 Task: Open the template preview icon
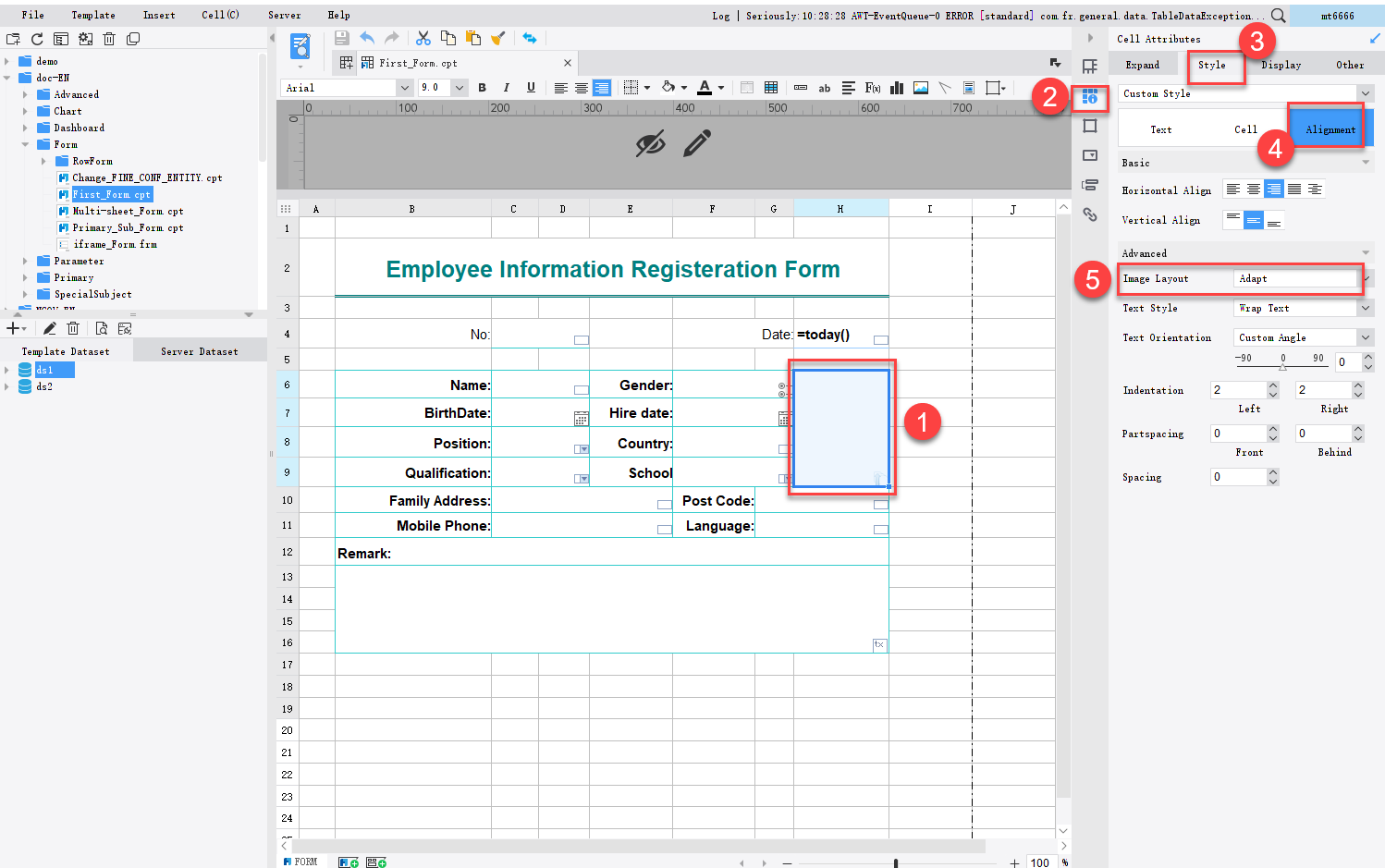click(x=300, y=45)
